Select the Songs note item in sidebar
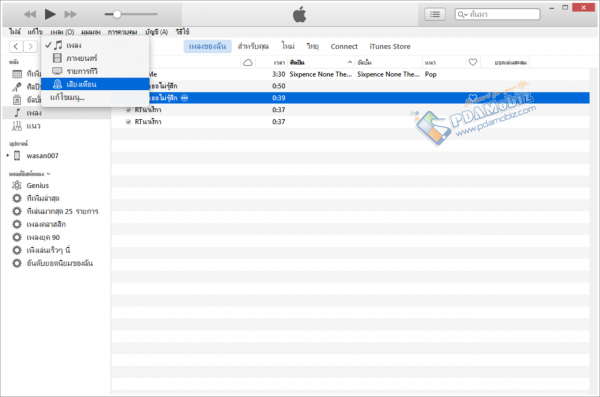 pos(56,113)
